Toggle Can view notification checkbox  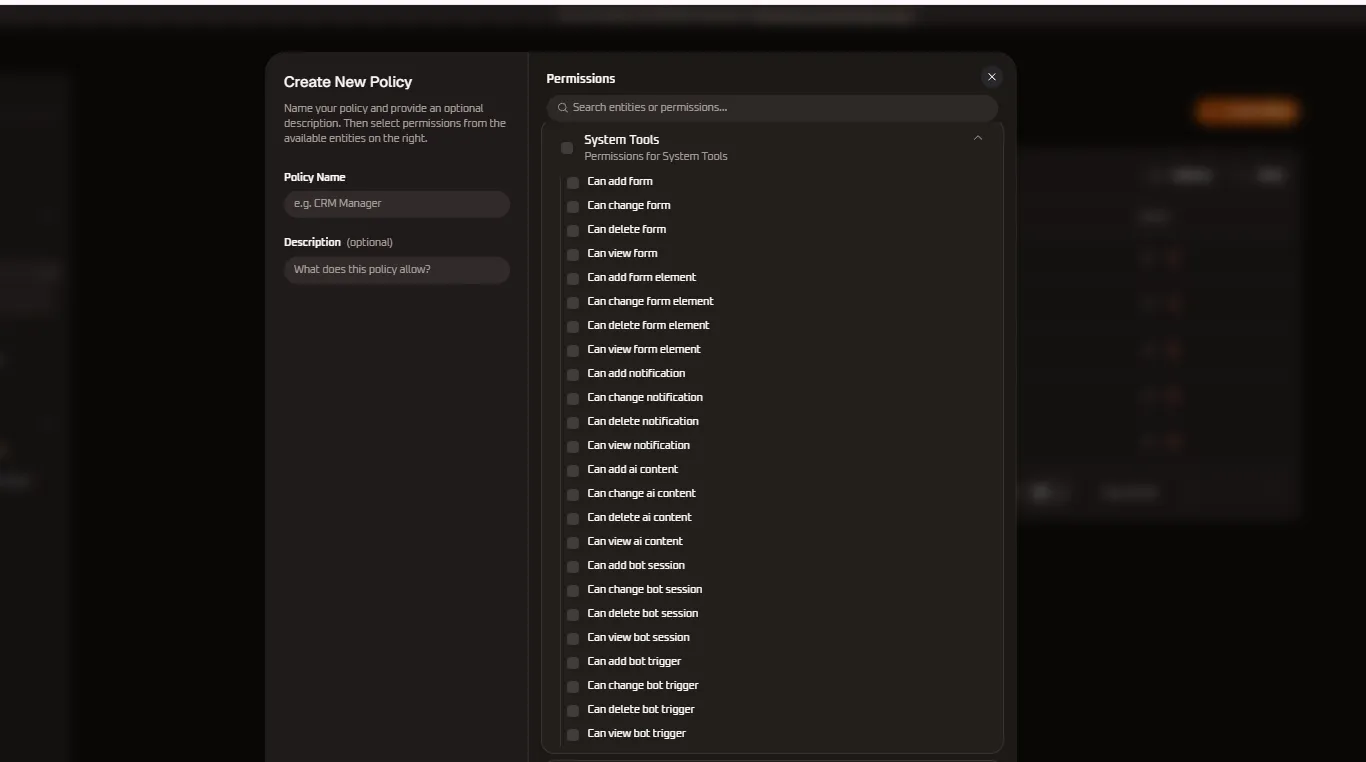pos(573,447)
